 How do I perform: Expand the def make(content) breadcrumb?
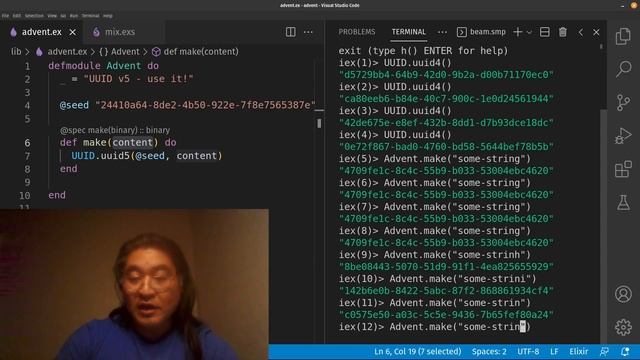201,52
